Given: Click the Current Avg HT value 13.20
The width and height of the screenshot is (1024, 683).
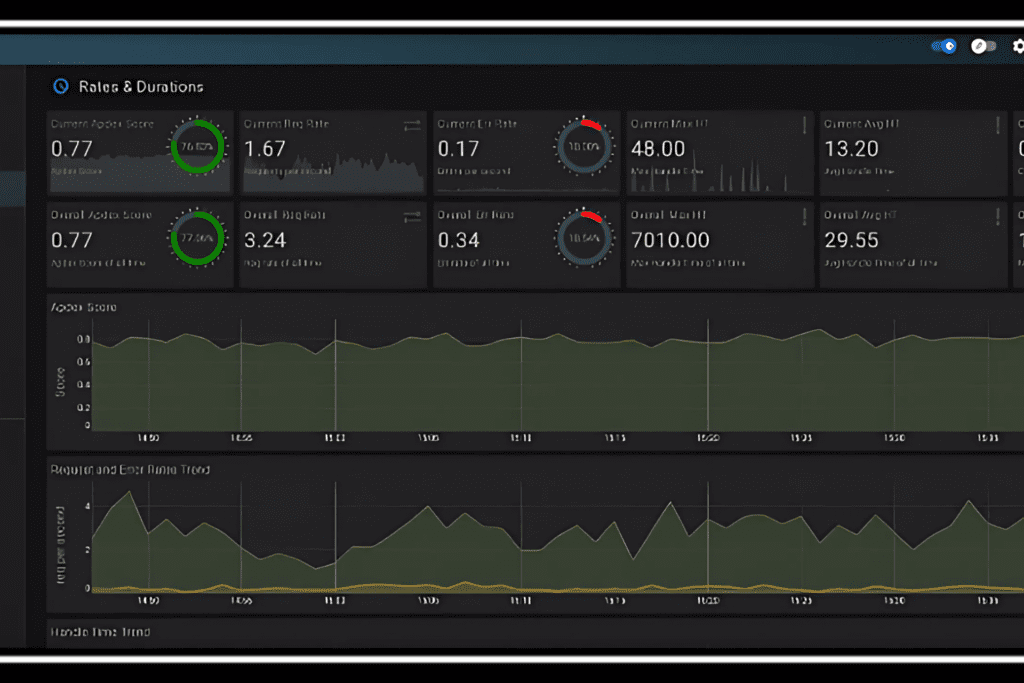Looking at the screenshot, I should point(851,149).
